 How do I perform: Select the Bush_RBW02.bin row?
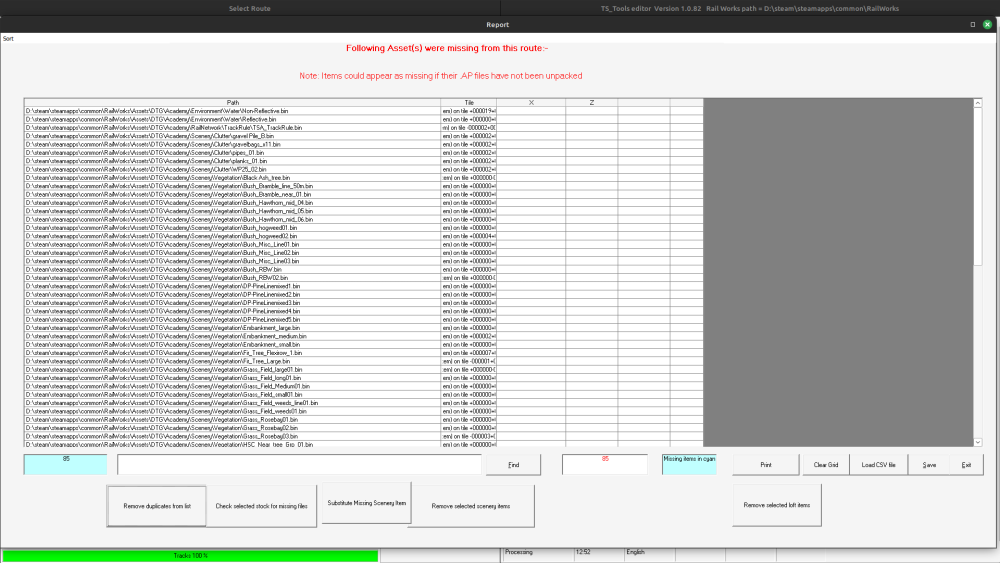coord(364,278)
